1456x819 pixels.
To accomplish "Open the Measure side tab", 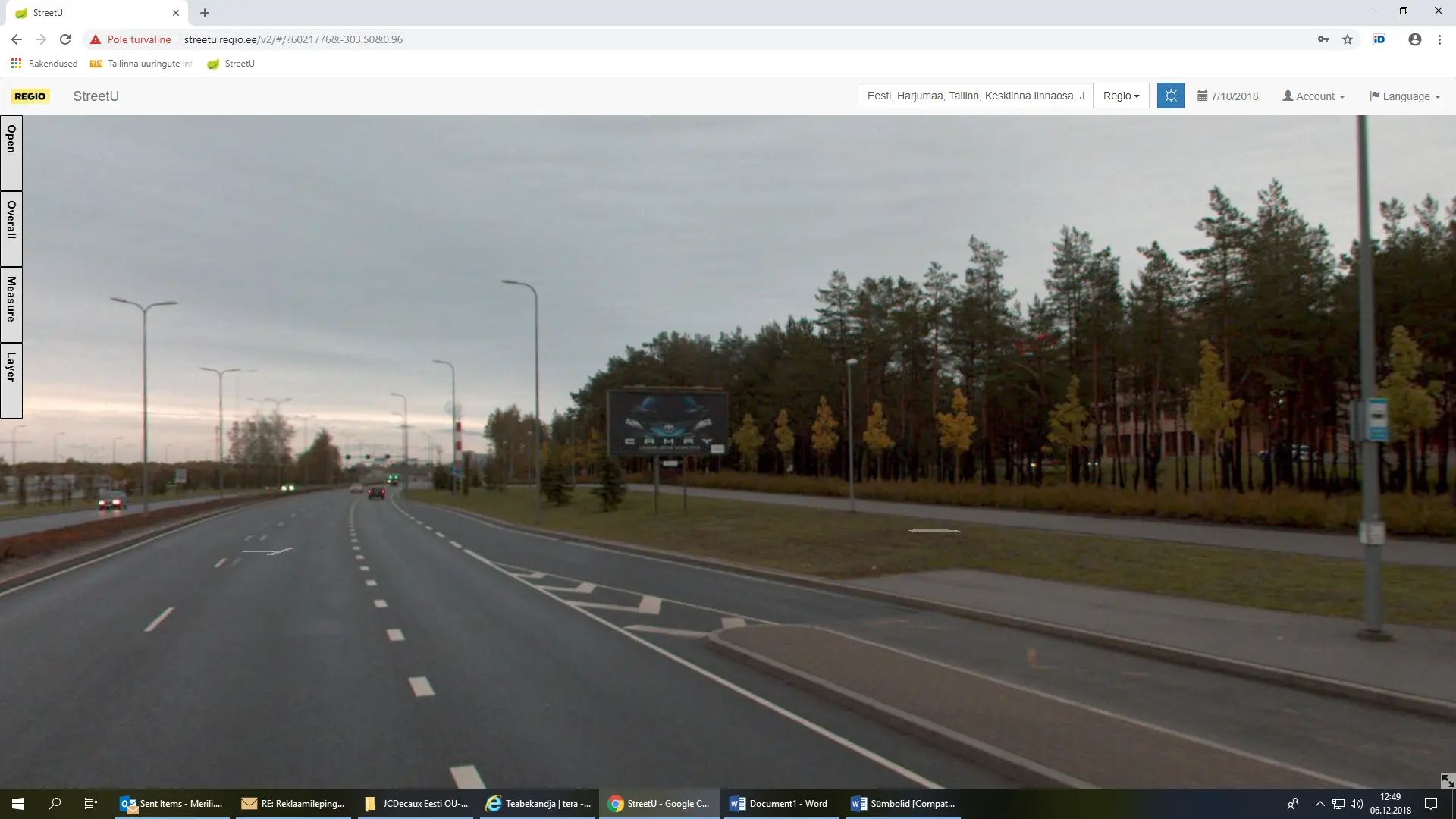I will (x=11, y=303).
